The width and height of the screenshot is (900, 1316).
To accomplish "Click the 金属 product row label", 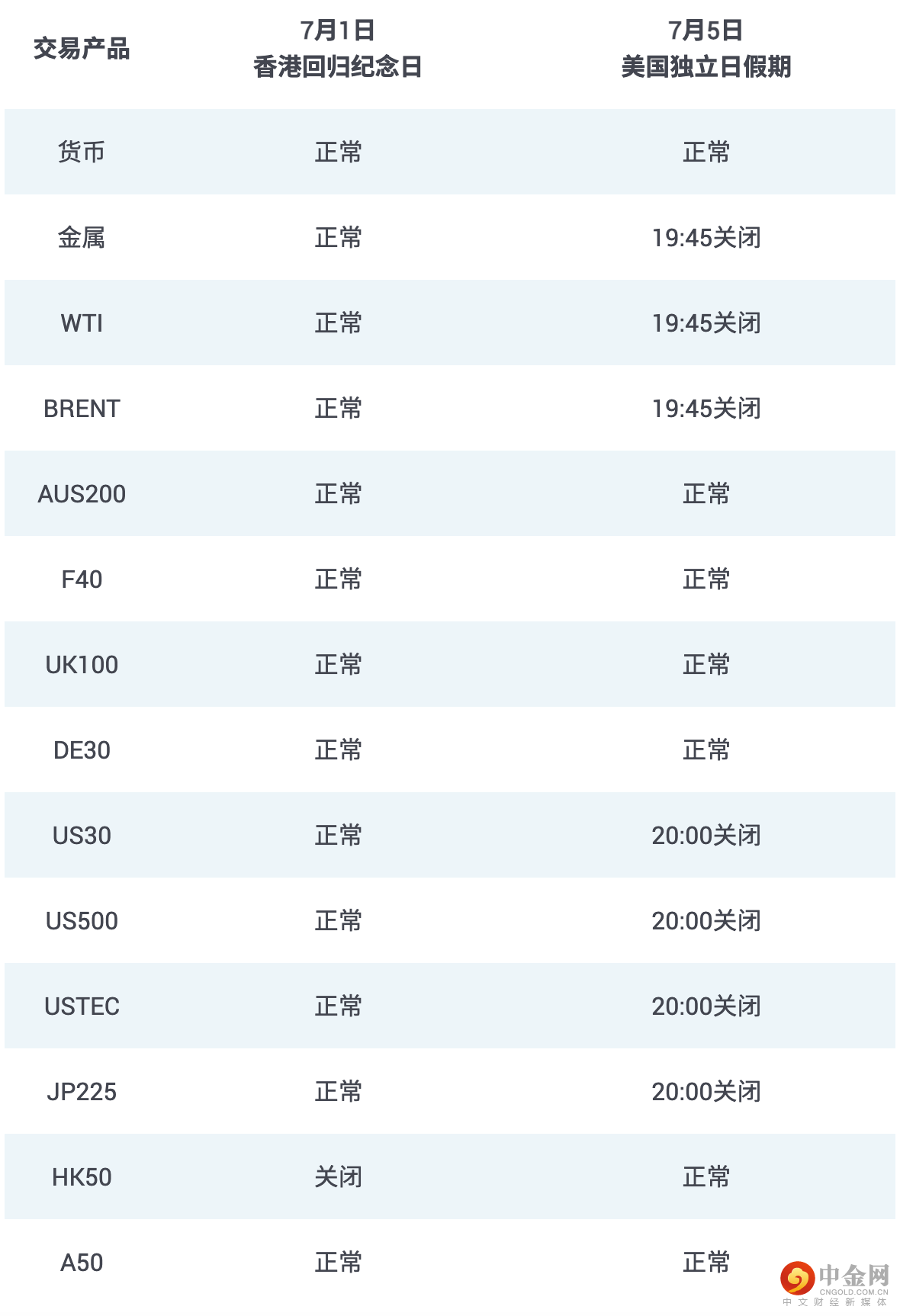I will pos(82,237).
